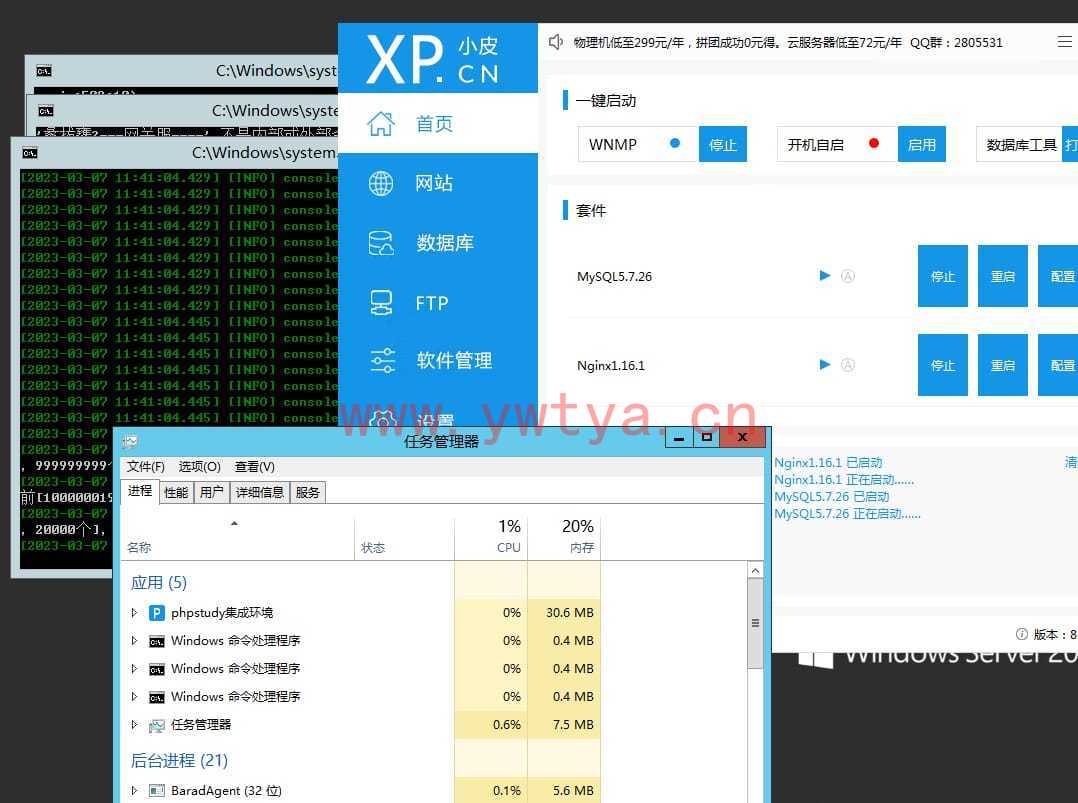Stop the MySQL5.7.26 service
The height and width of the screenshot is (803, 1078).
943,276
